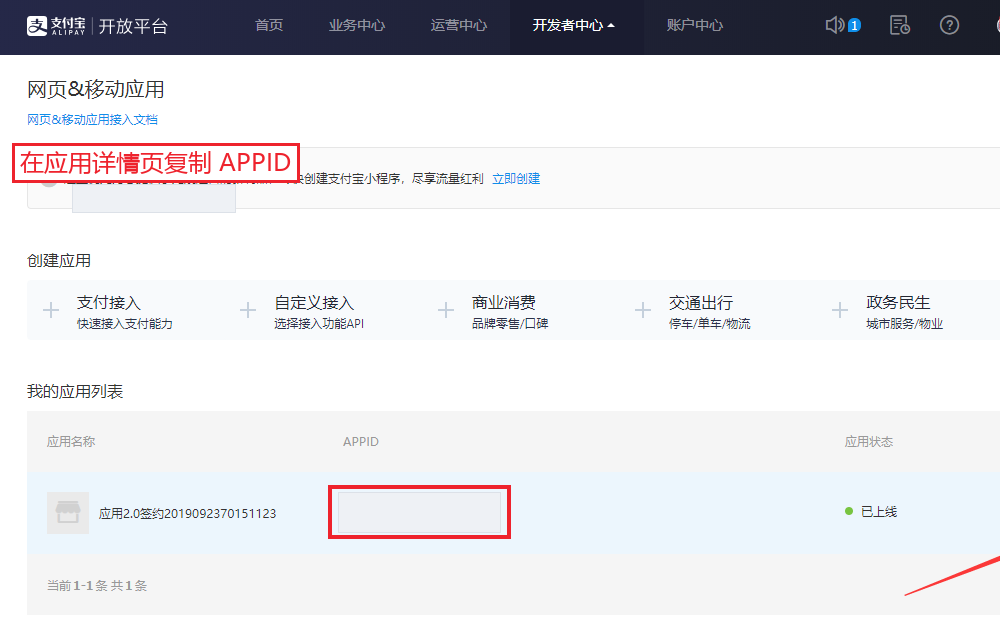This screenshot has height=625, width=1000.
Task: Open 账户中心 menu
Action: click(x=695, y=26)
